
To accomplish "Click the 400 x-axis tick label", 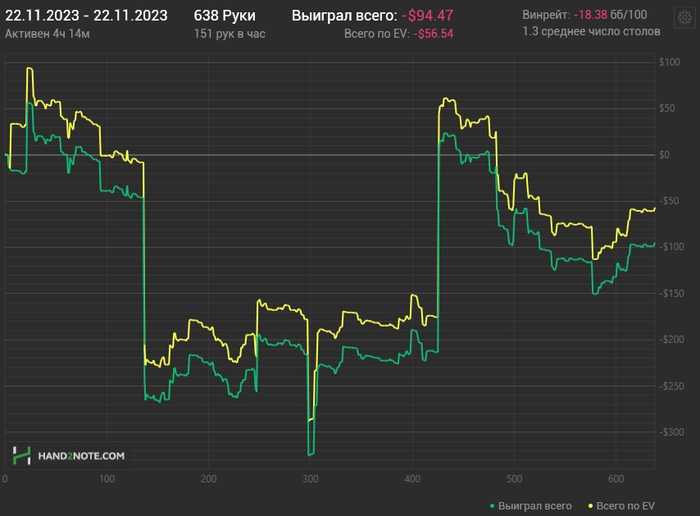I will click(x=412, y=479).
